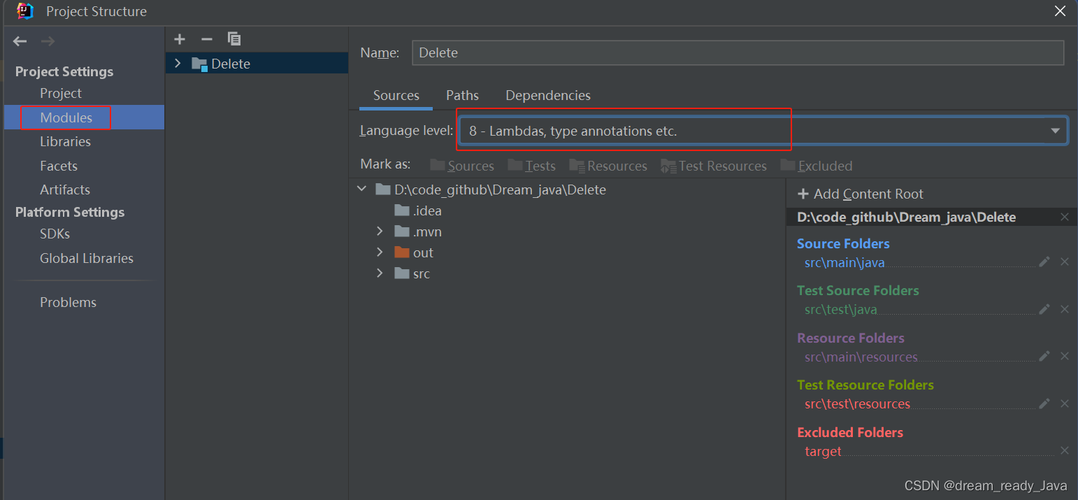
Task: Click the add module plus icon
Action: point(180,39)
